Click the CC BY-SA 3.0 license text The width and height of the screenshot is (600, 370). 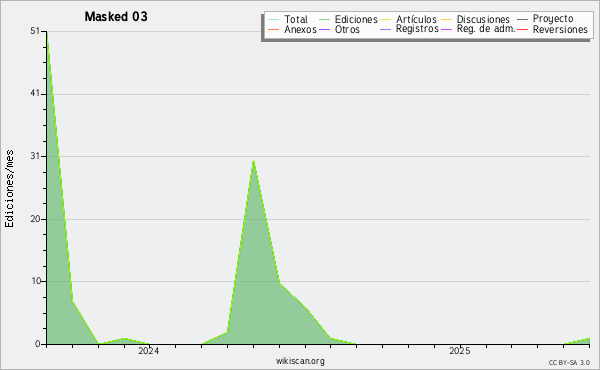569,363
